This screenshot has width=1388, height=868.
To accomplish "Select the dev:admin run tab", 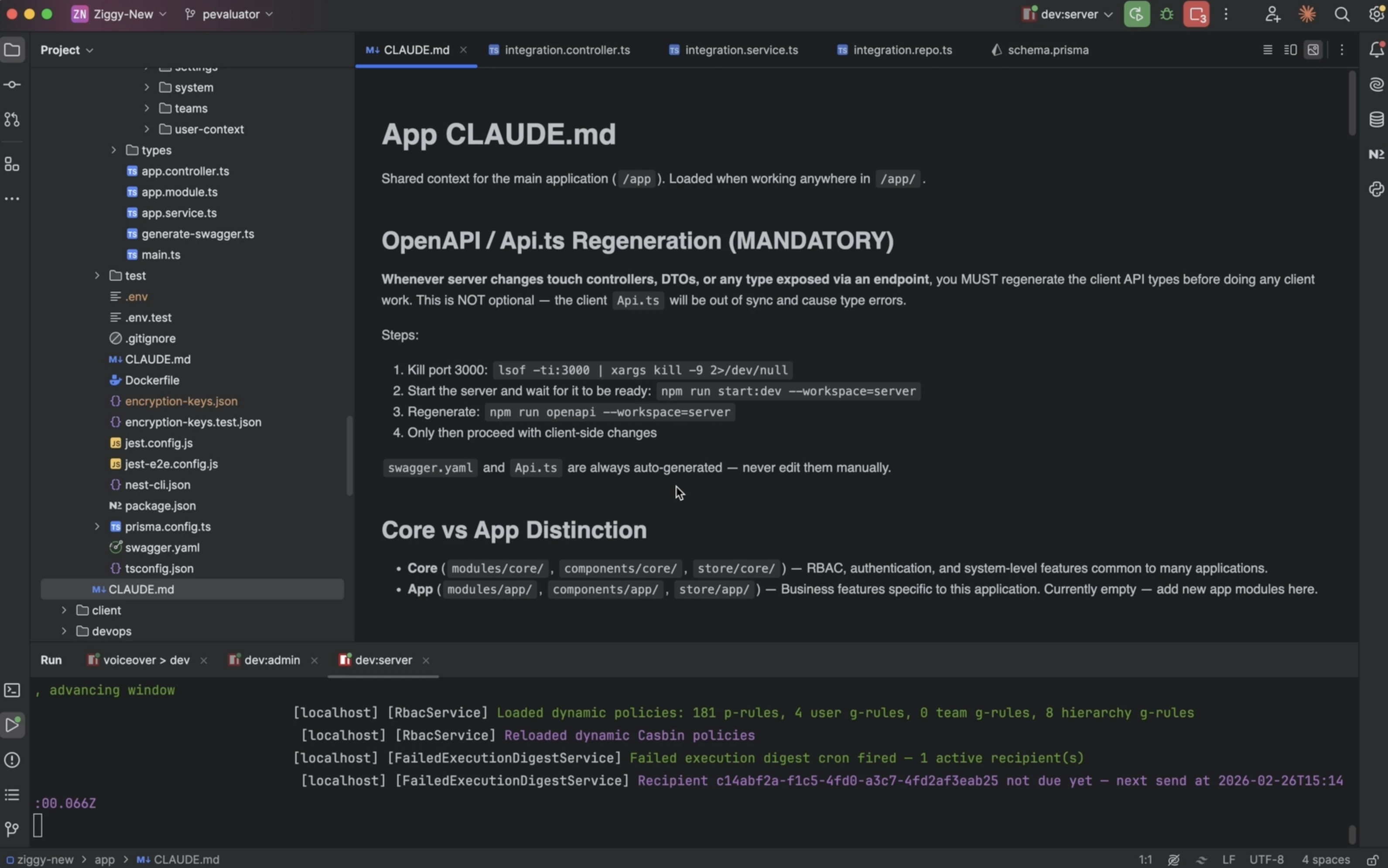I will point(271,660).
